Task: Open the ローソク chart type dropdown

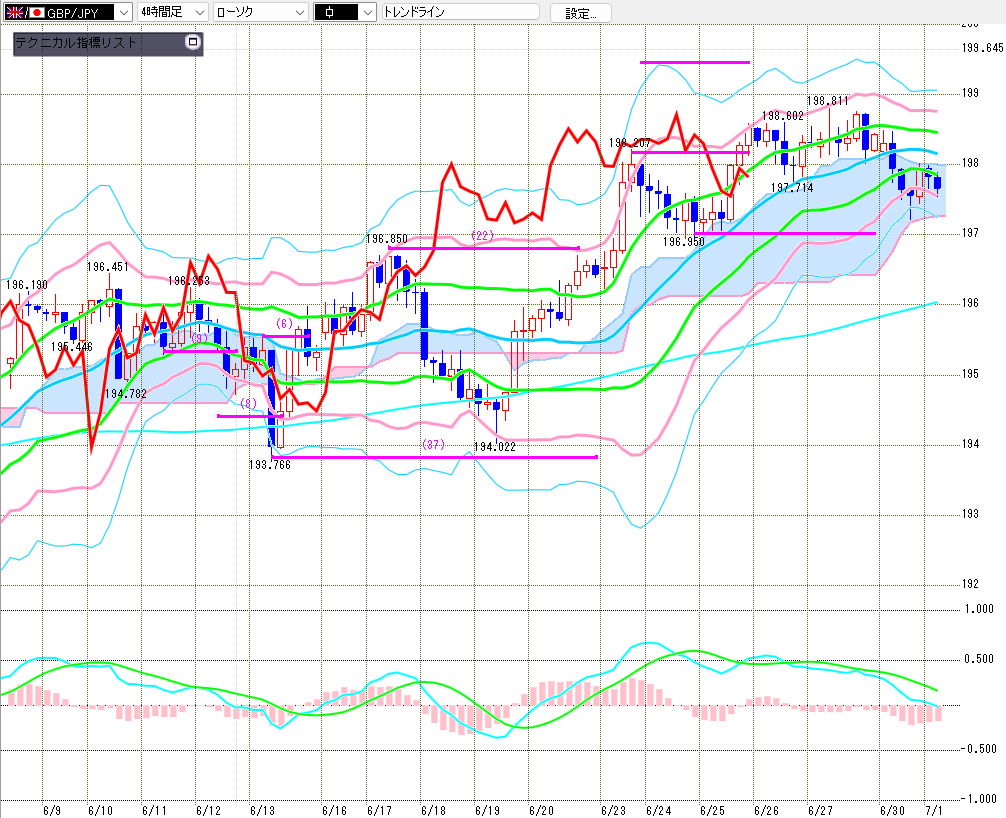Action: (x=260, y=12)
